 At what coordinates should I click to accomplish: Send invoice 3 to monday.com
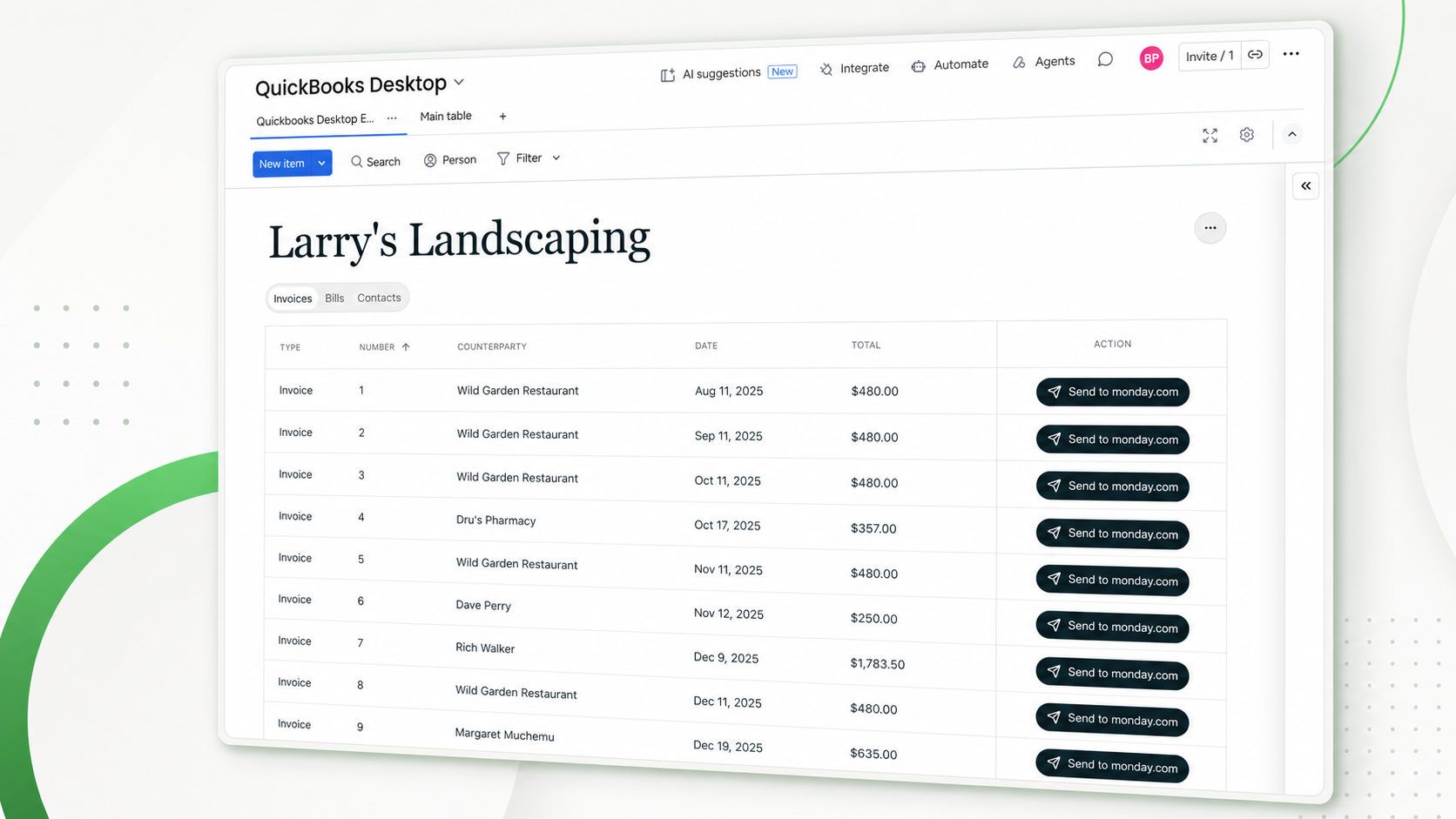pos(1113,487)
